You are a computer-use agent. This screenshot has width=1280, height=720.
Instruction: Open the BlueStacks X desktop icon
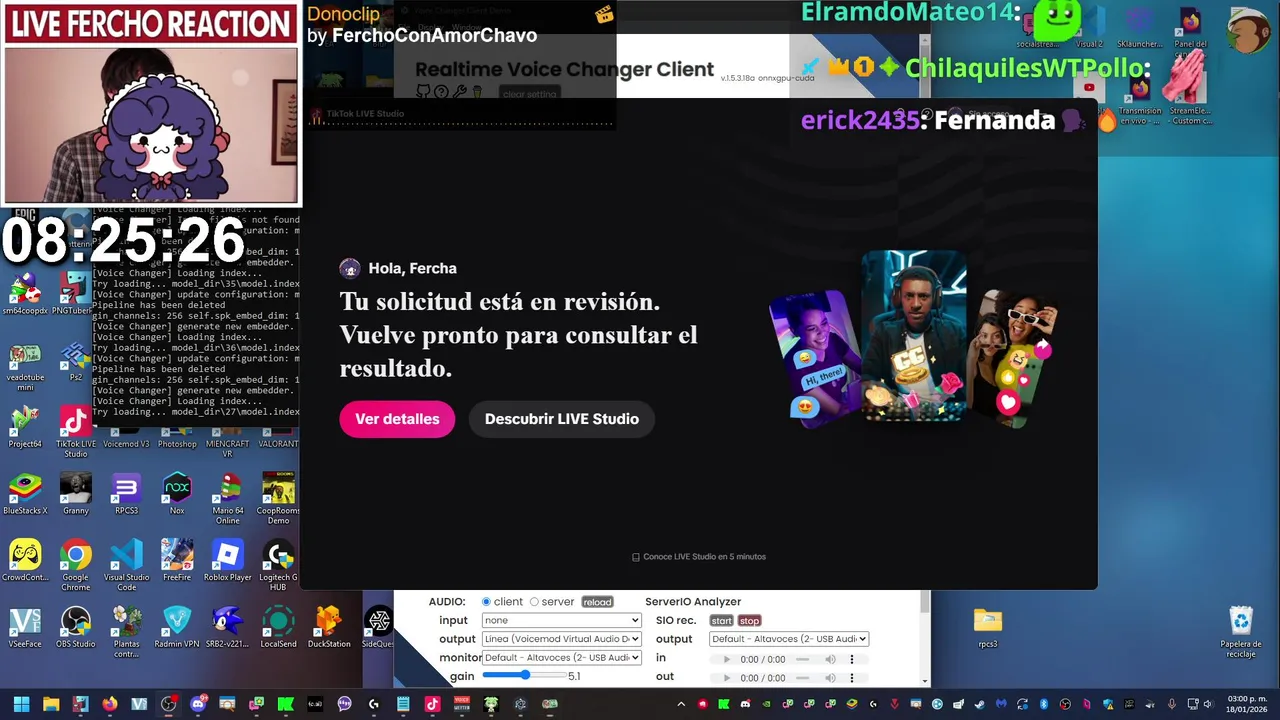point(25,495)
